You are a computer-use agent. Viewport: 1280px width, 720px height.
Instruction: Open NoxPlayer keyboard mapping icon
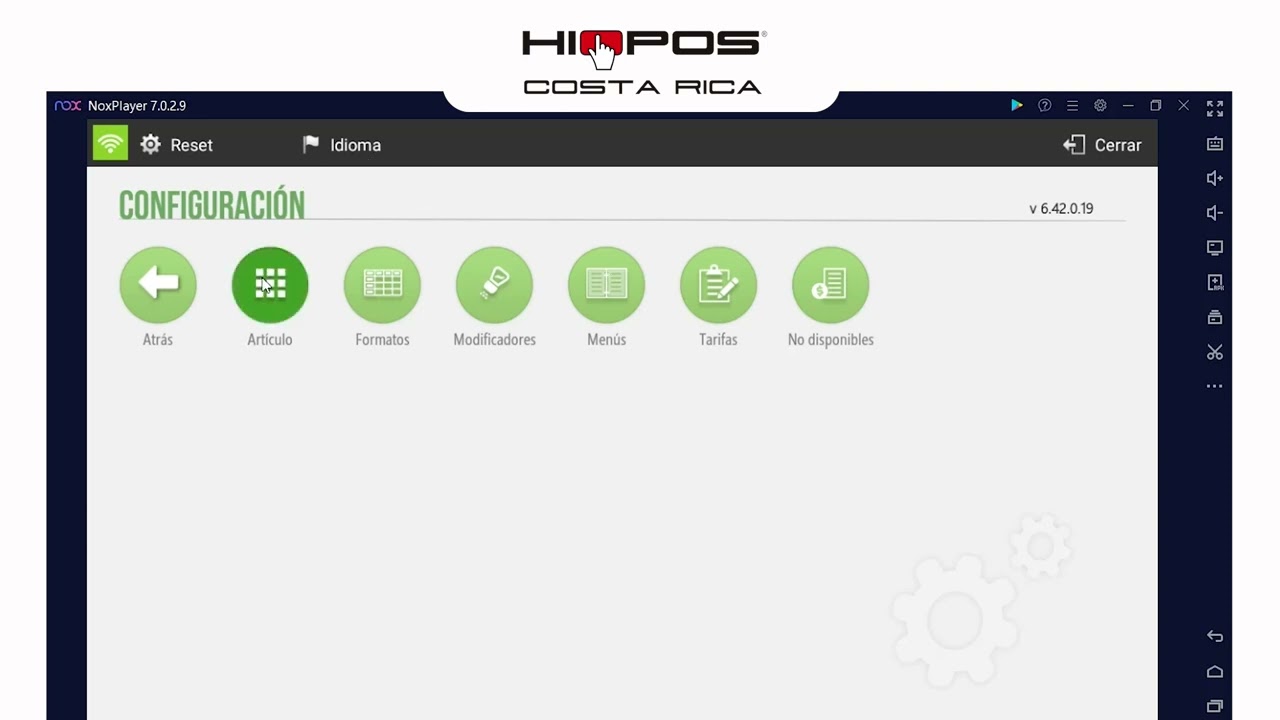click(1215, 144)
